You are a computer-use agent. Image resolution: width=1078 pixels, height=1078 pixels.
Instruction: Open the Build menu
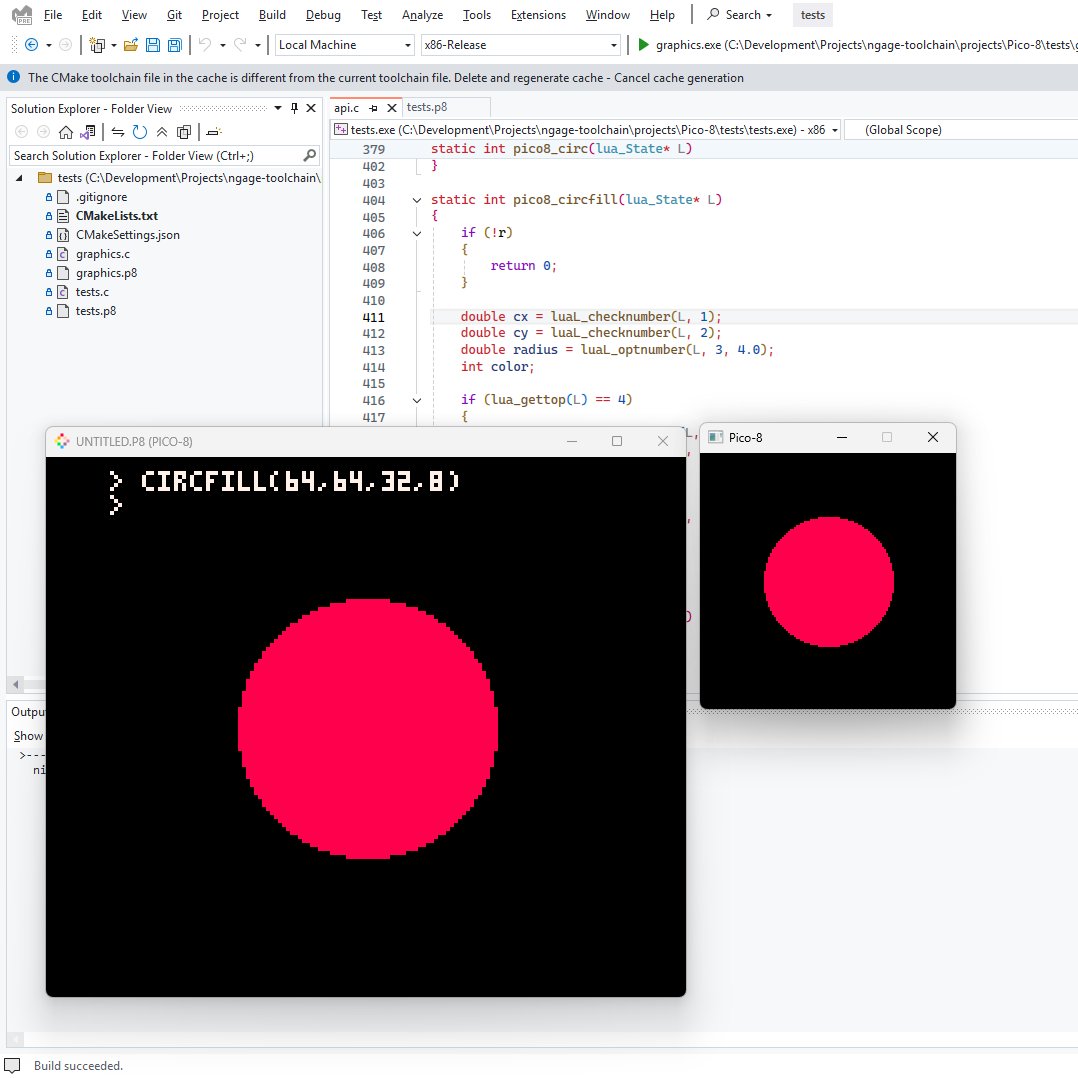point(272,14)
